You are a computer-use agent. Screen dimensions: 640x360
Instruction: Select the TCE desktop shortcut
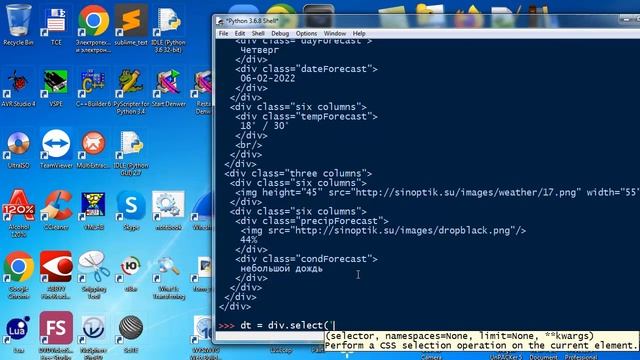[56, 24]
